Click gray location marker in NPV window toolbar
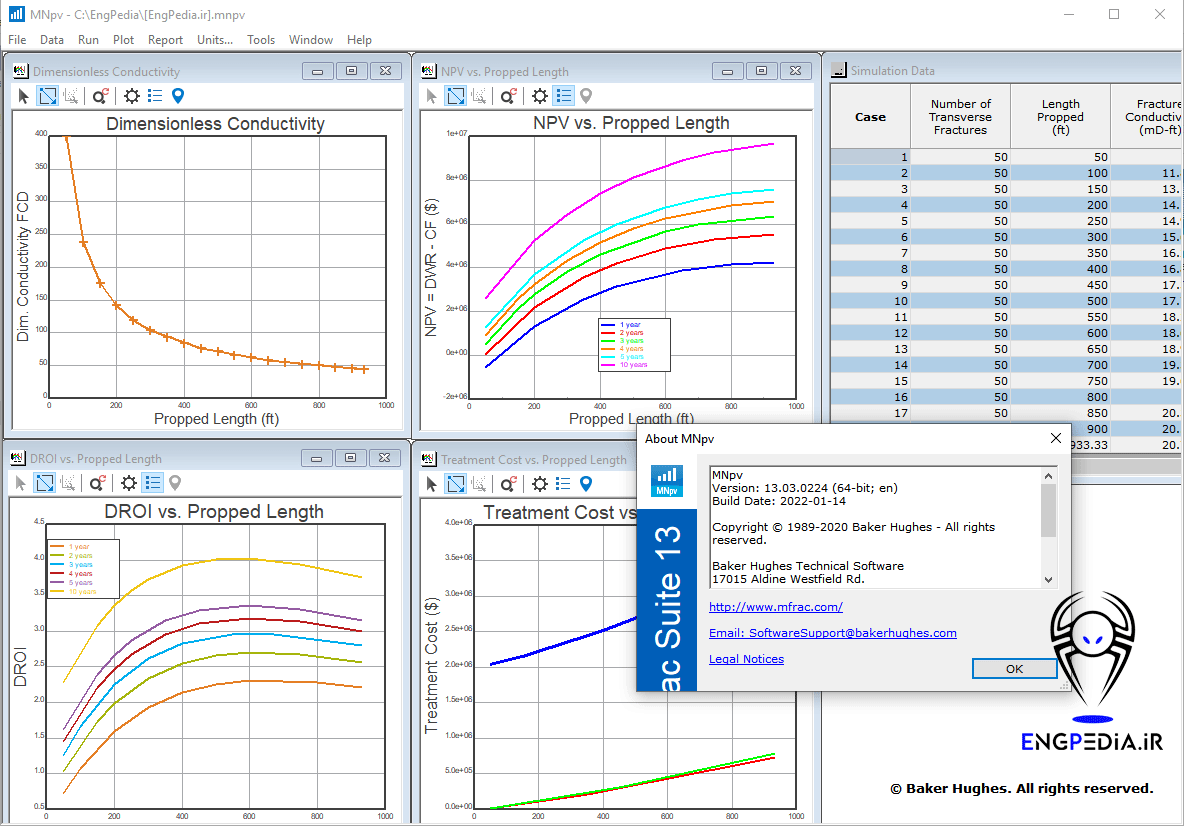The height and width of the screenshot is (826, 1184). (586, 96)
